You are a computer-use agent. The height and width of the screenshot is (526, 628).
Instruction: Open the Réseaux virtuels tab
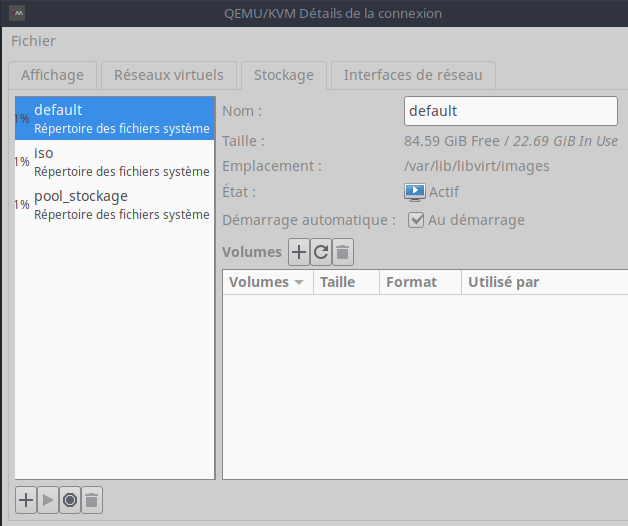pos(169,75)
